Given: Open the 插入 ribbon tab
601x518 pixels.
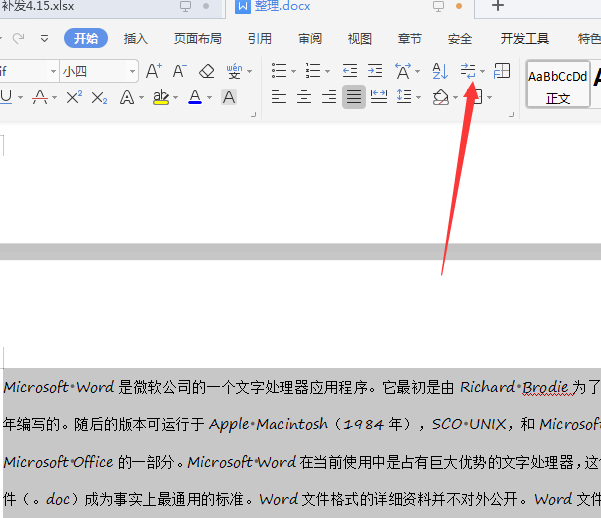Looking at the screenshot, I should coord(135,39).
